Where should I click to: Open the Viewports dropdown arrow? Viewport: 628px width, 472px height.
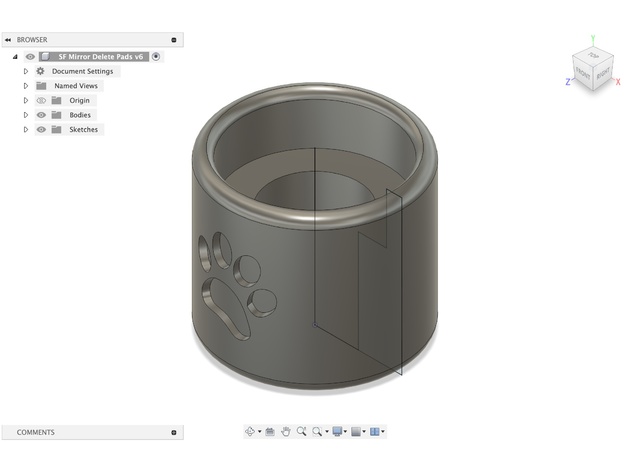point(384,432)
